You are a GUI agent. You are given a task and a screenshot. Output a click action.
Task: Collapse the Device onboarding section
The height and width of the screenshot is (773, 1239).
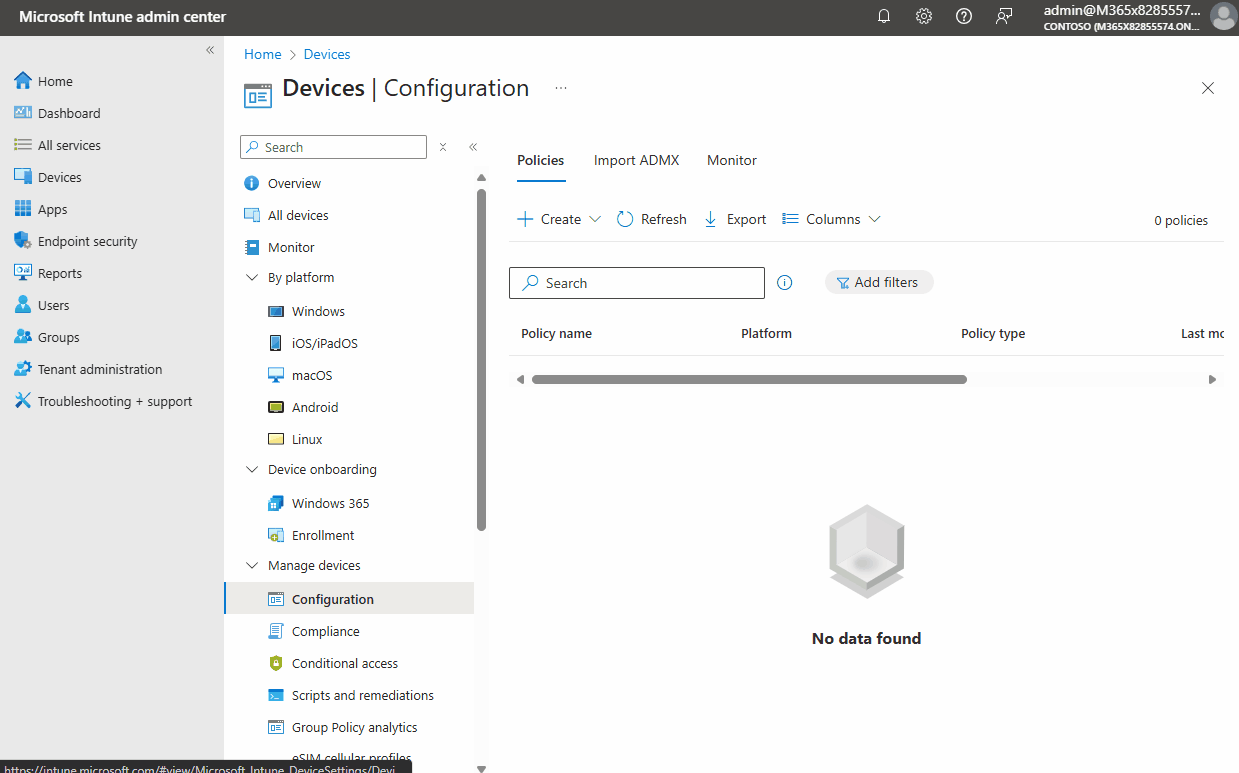pyautogui.click(x=252, y=470)
